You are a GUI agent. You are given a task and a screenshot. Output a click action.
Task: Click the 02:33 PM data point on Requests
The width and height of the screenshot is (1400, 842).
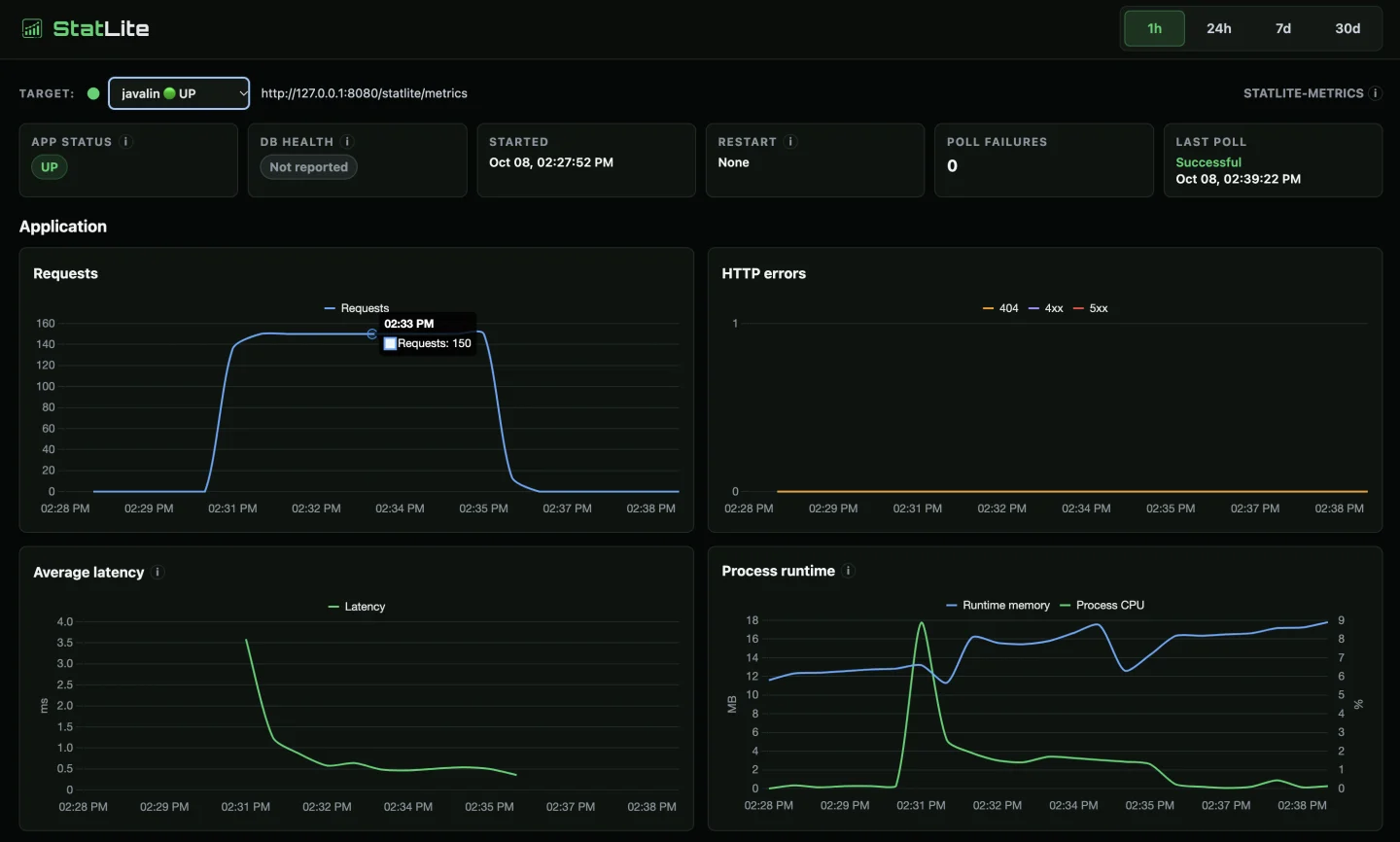coord(371,333)
